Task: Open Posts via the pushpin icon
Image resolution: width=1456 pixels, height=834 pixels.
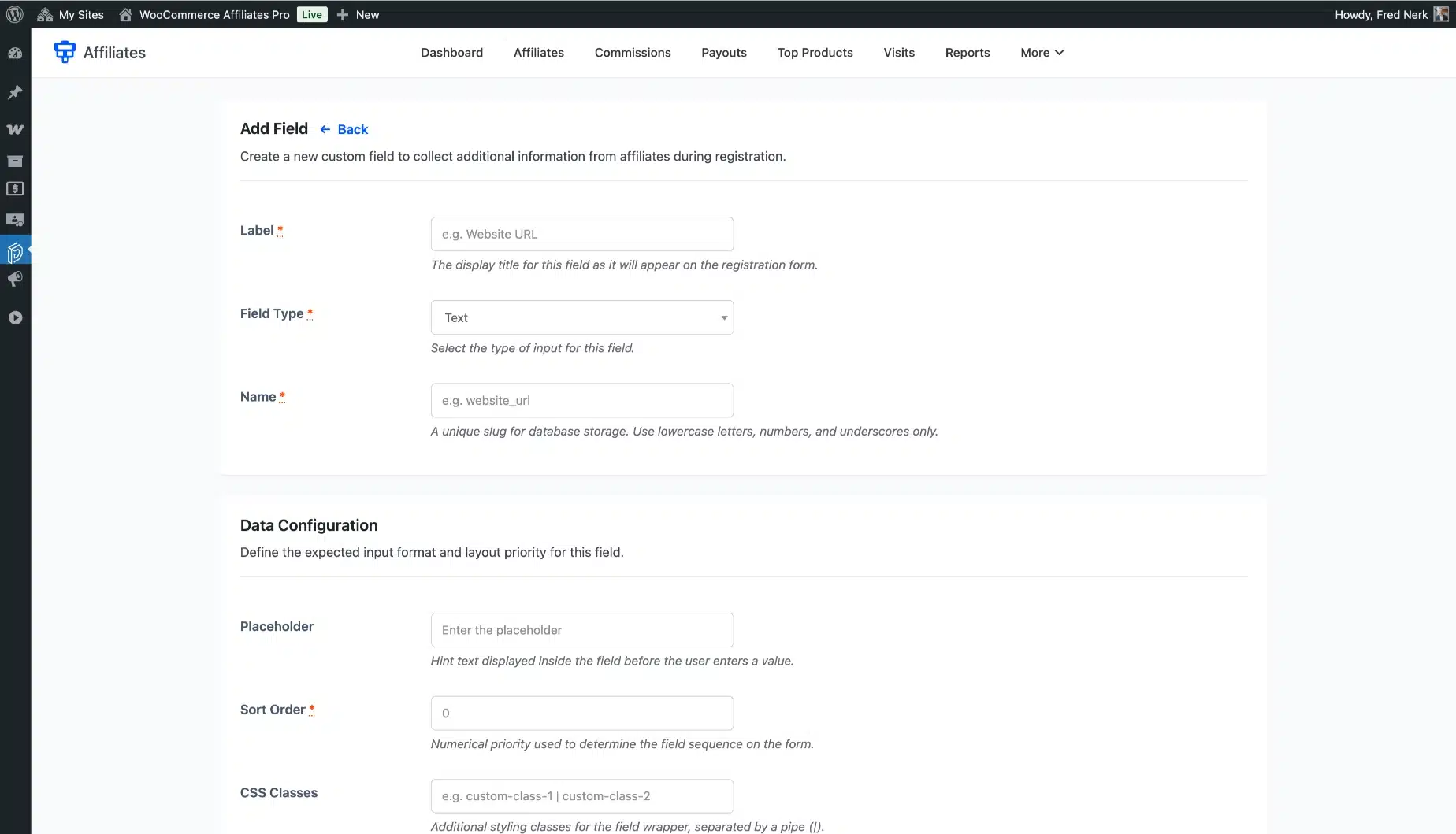Action: (15, 92)
